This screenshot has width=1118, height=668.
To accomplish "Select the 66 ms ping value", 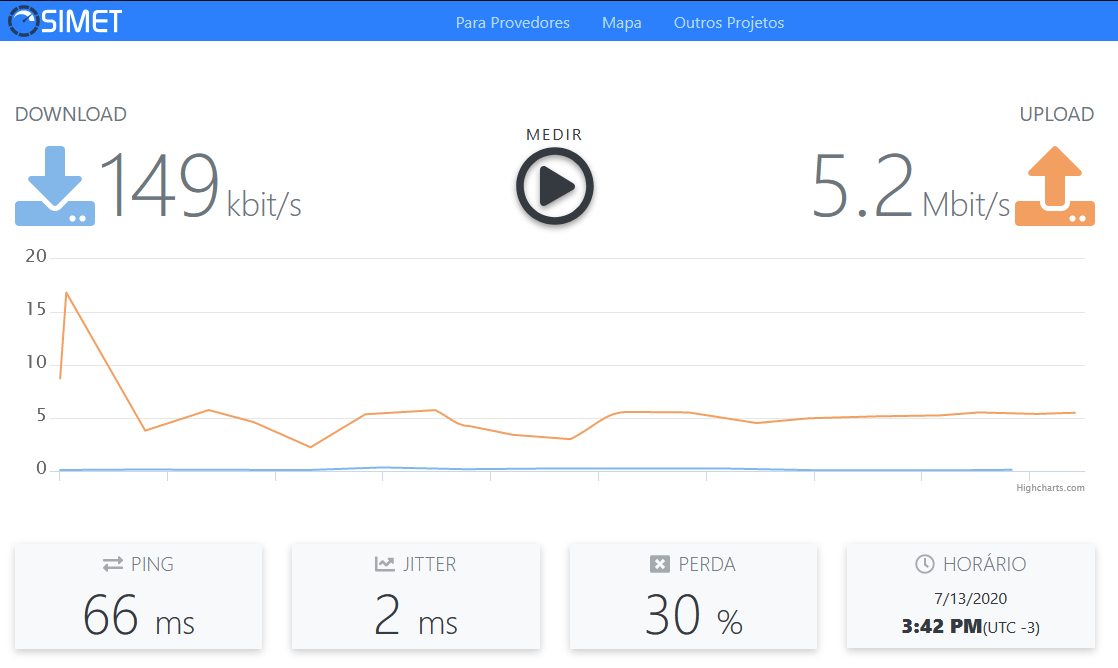I will (138, 615).
